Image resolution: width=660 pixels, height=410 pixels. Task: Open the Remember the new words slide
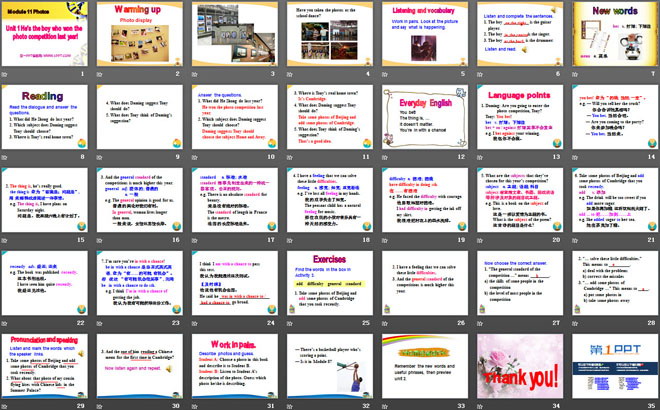(x=422, y=367)
